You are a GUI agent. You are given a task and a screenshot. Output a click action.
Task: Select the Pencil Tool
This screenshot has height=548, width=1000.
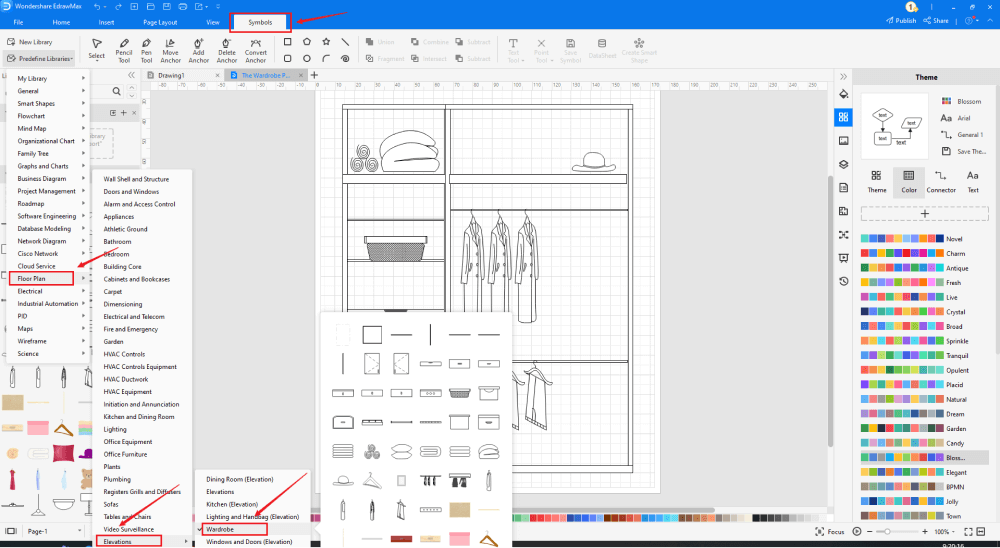(x=123, y=48)
